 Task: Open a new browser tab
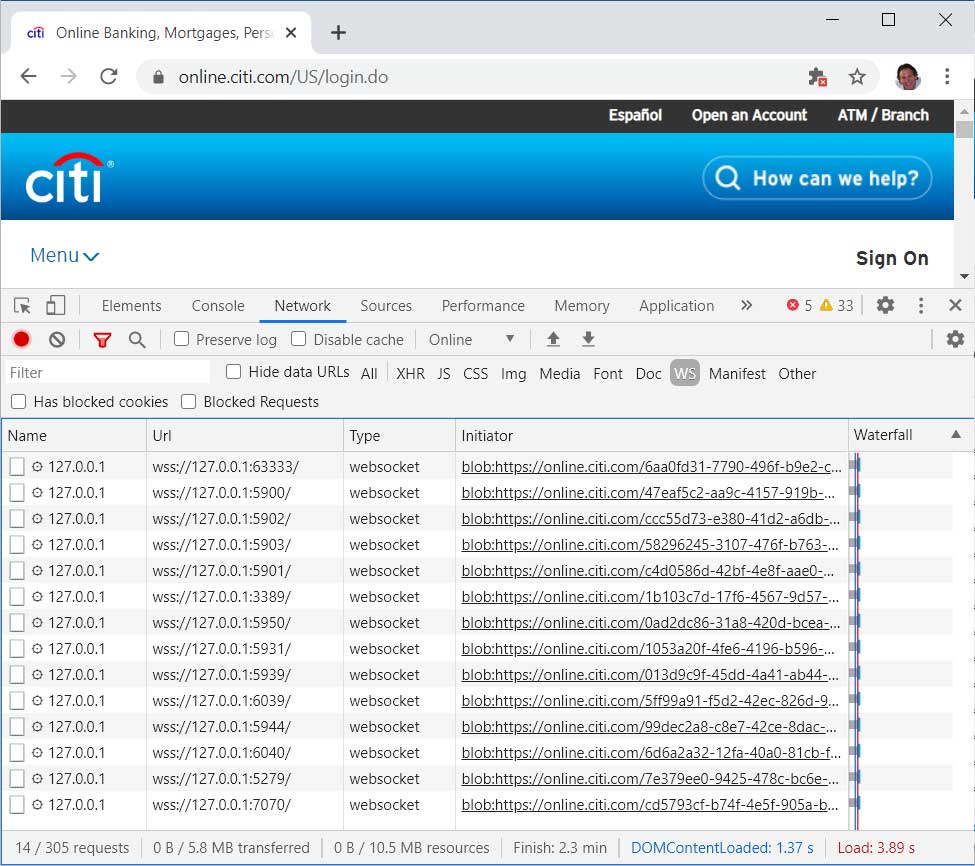tap(338, 32)
